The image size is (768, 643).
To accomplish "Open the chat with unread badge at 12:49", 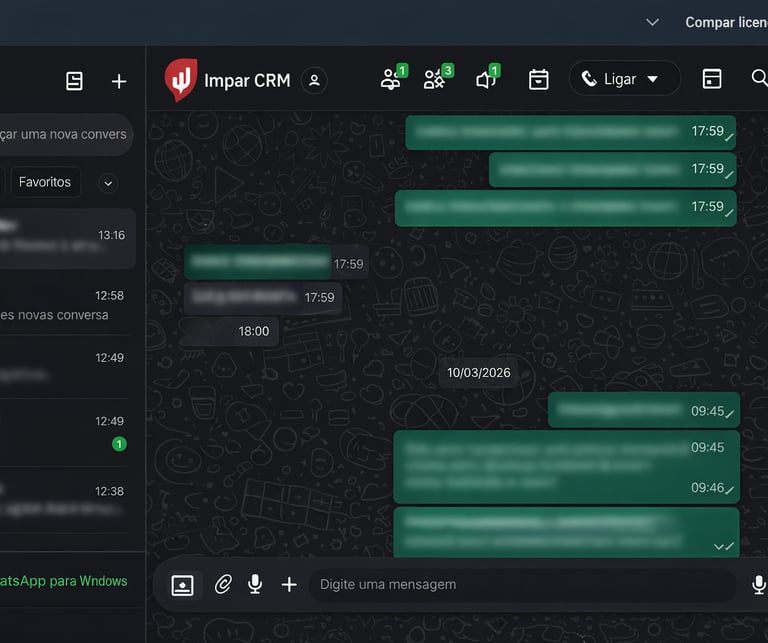I will pyautogui.click(x=66, y=432).
